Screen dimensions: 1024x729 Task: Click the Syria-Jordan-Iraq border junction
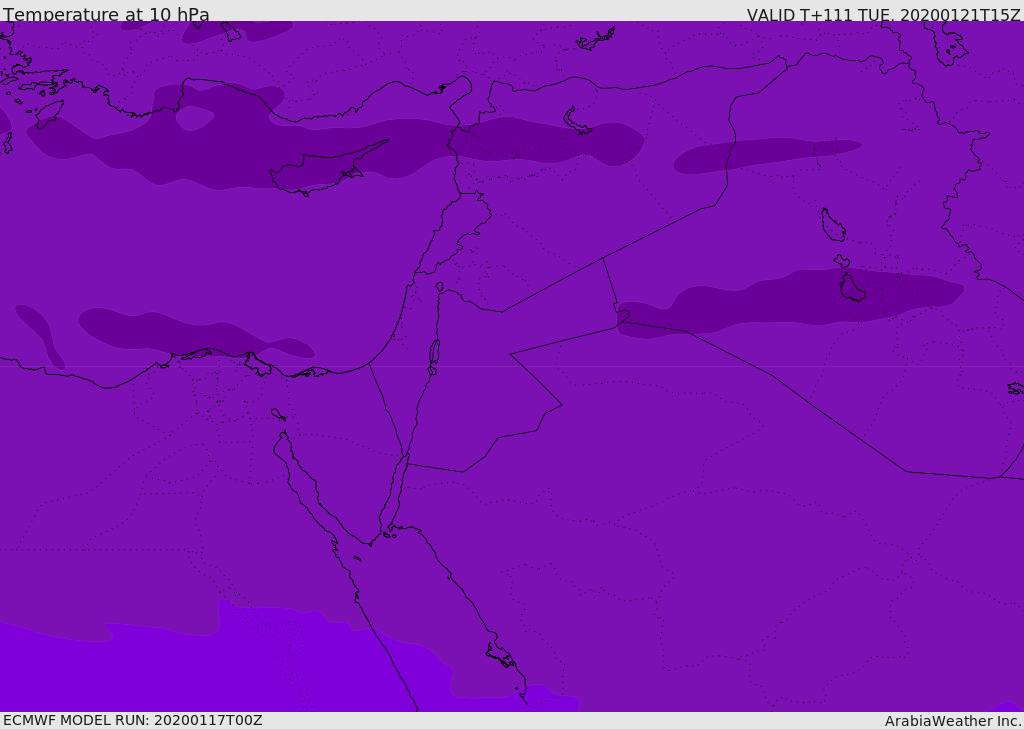[x=603, y=259]
